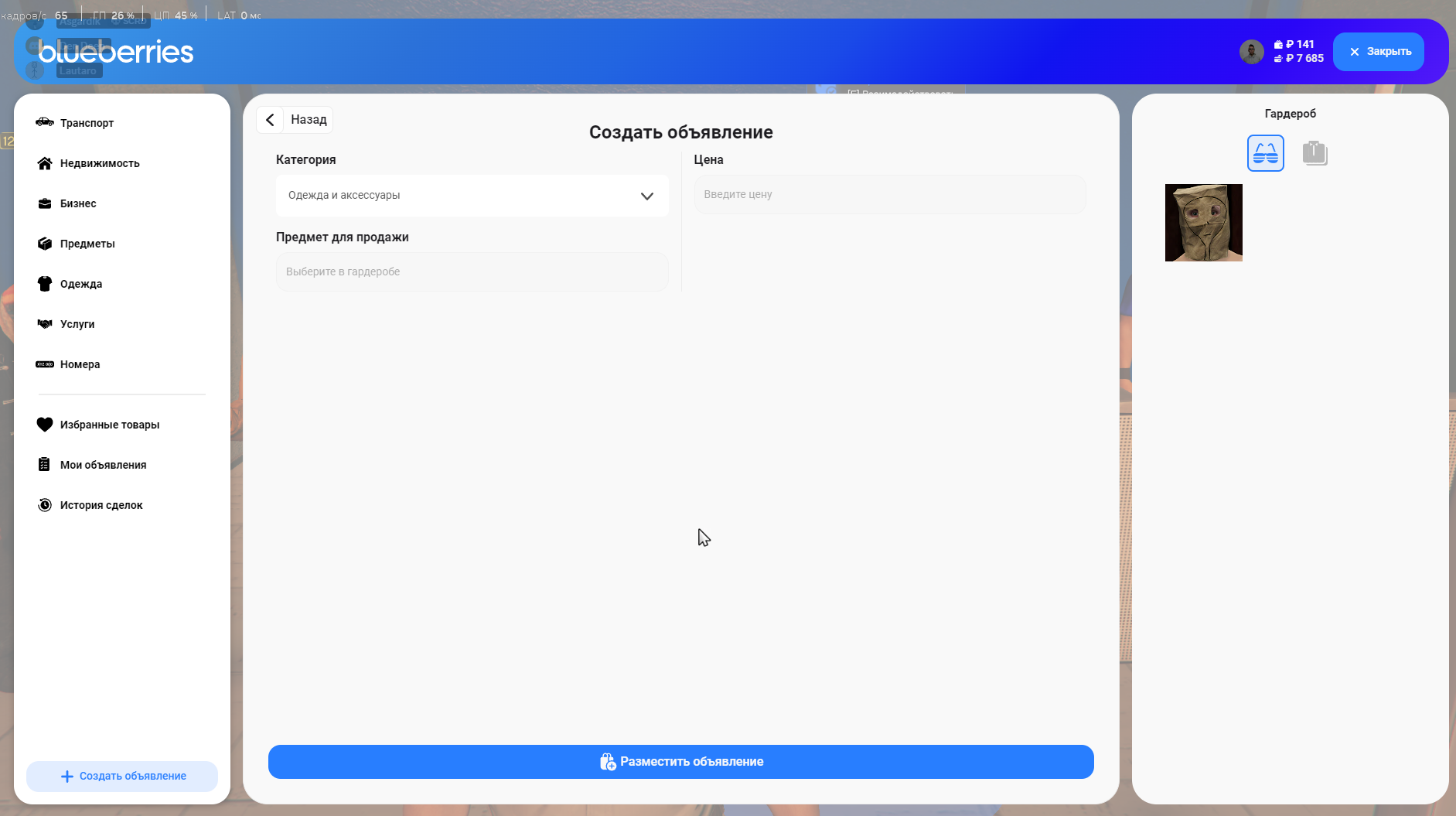Click the t-shirt icon for Одежда
This screenshot has height=816, width=1456.
[x=45, y=284]
